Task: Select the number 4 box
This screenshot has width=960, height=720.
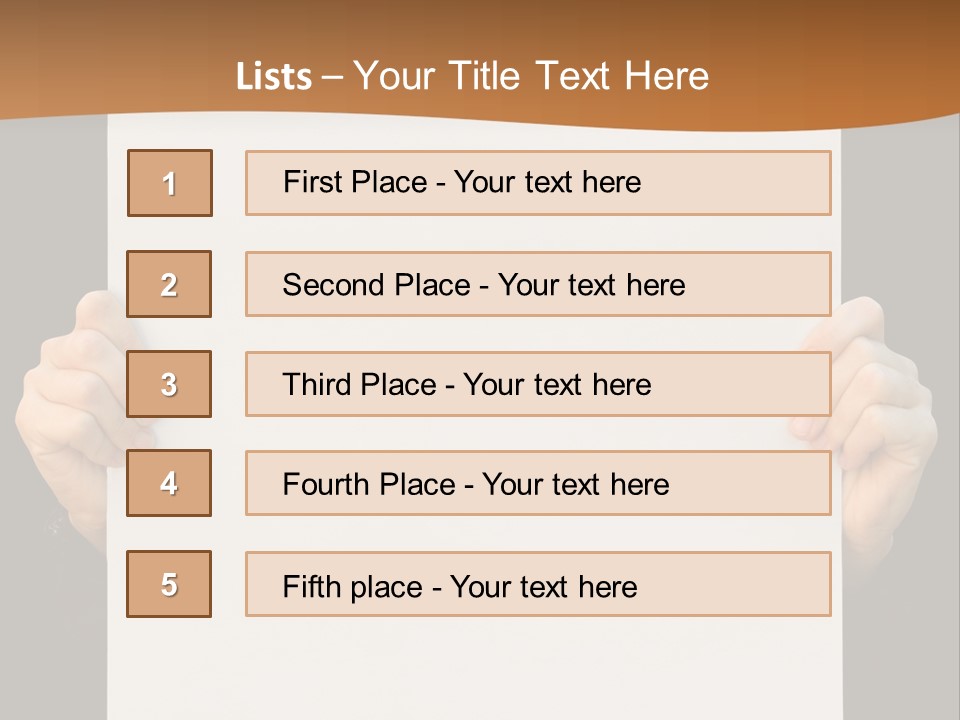Action: point(169,483)
